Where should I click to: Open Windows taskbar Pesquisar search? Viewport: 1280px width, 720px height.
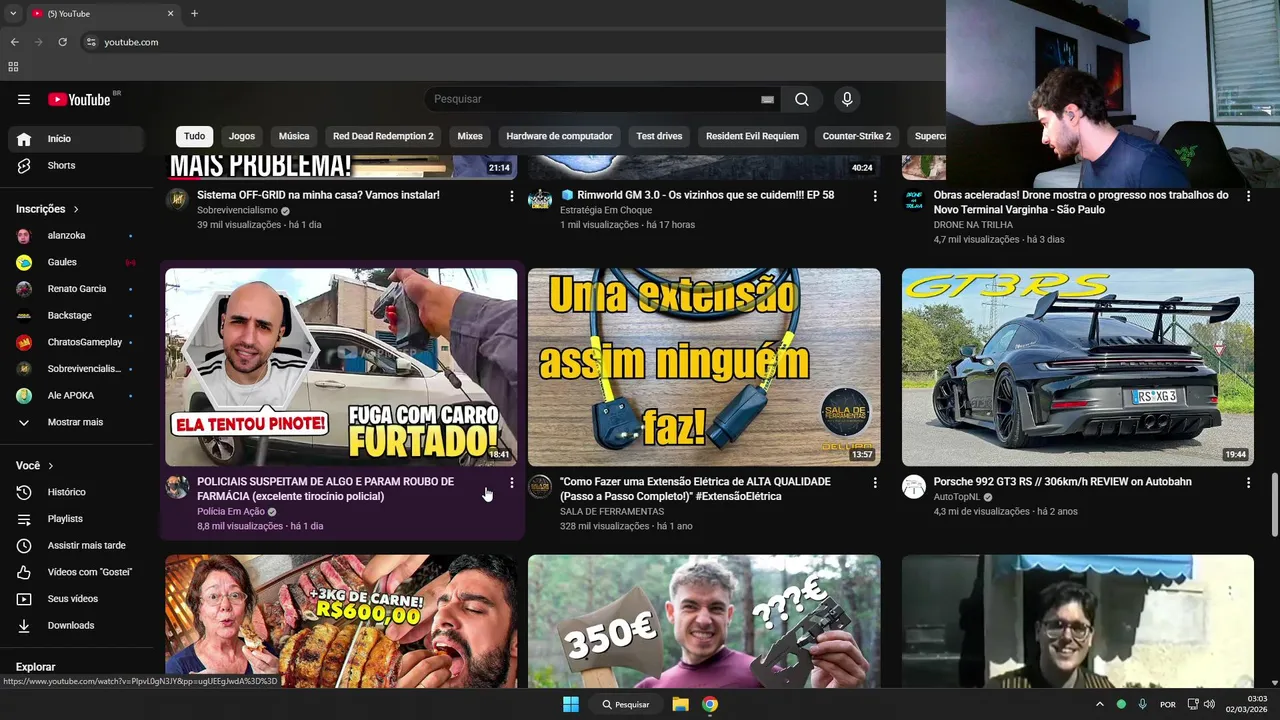626,704
